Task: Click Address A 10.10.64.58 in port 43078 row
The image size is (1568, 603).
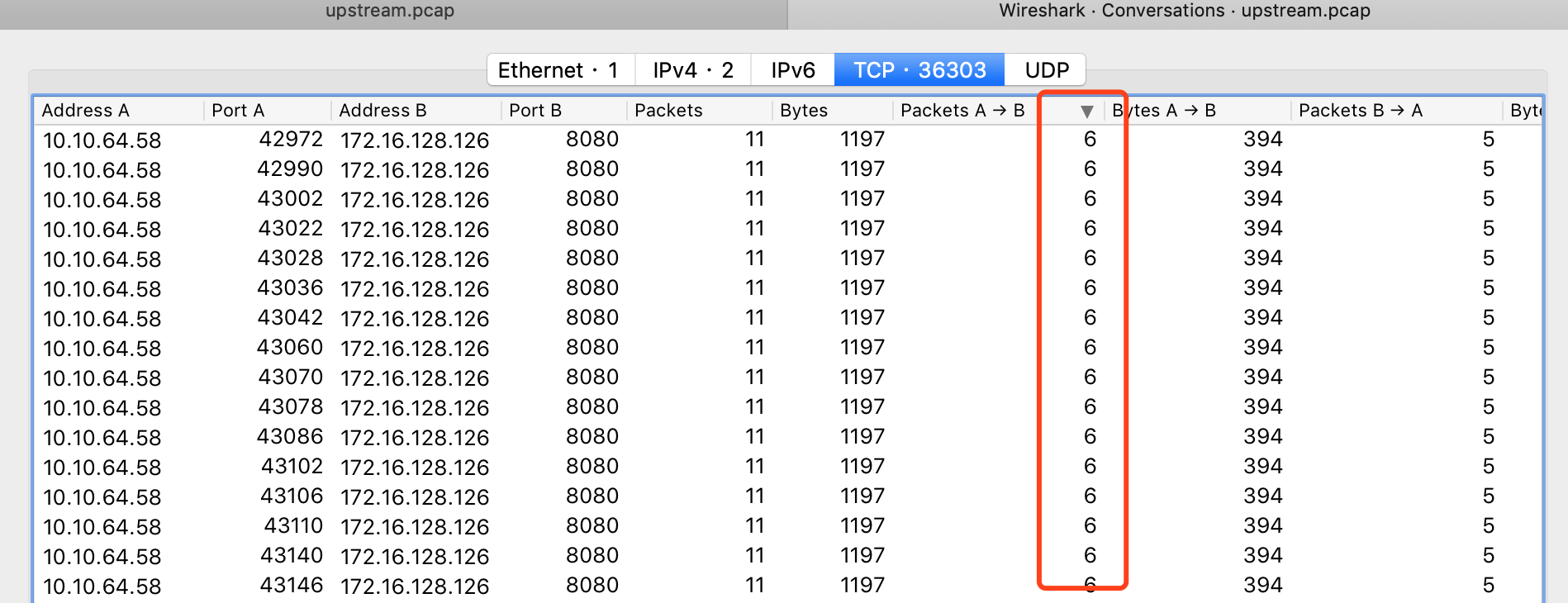Action: (x=102, y=408)
